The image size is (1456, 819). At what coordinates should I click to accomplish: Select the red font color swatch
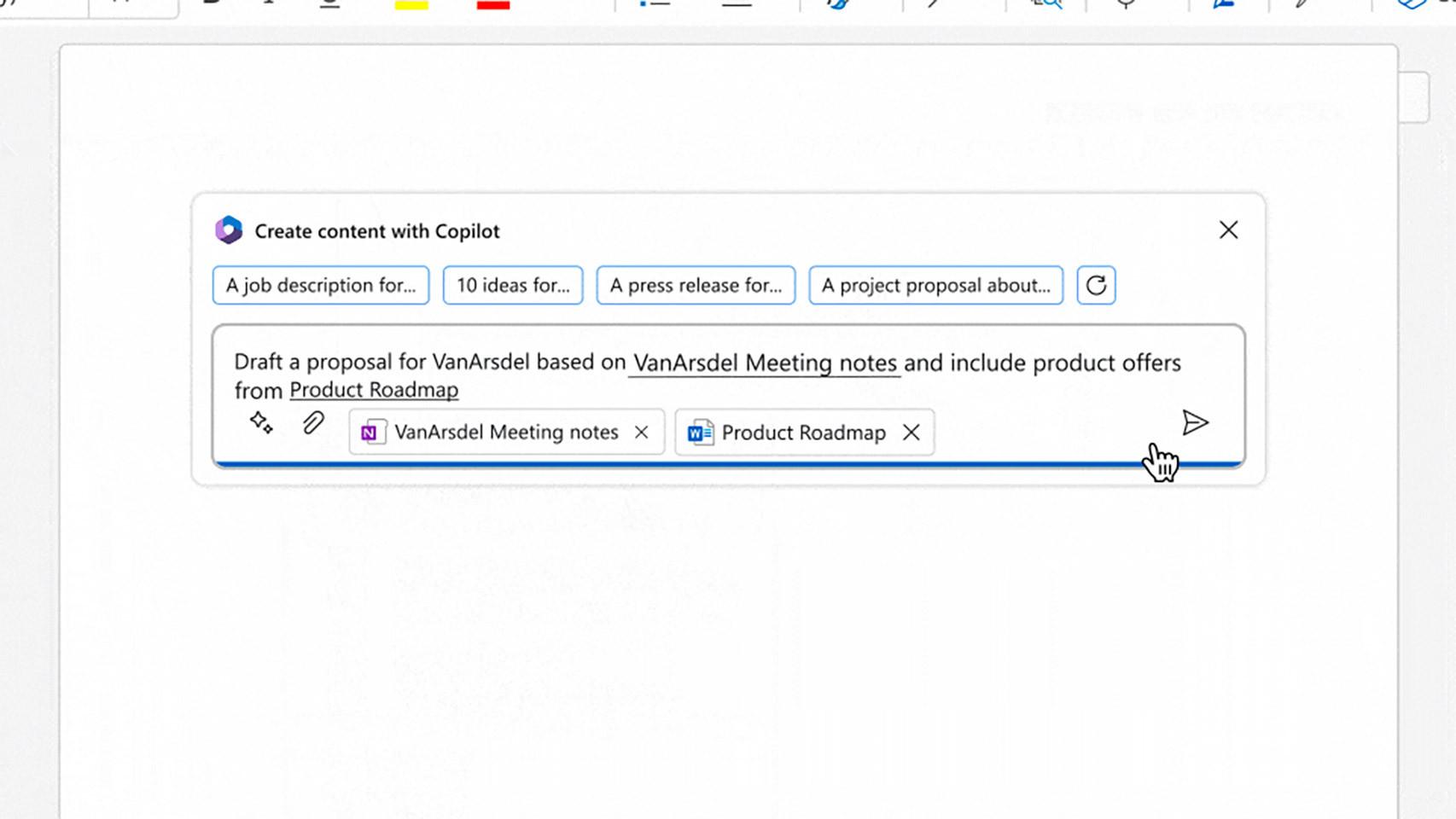tap(493, 5)
